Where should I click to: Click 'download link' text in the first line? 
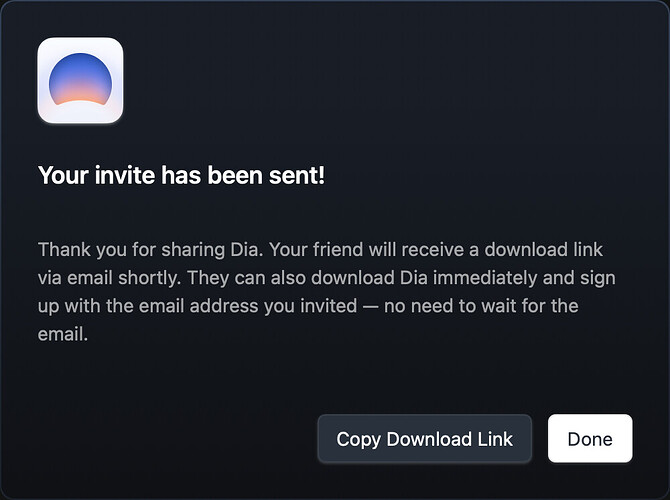[x=544, y=250]
